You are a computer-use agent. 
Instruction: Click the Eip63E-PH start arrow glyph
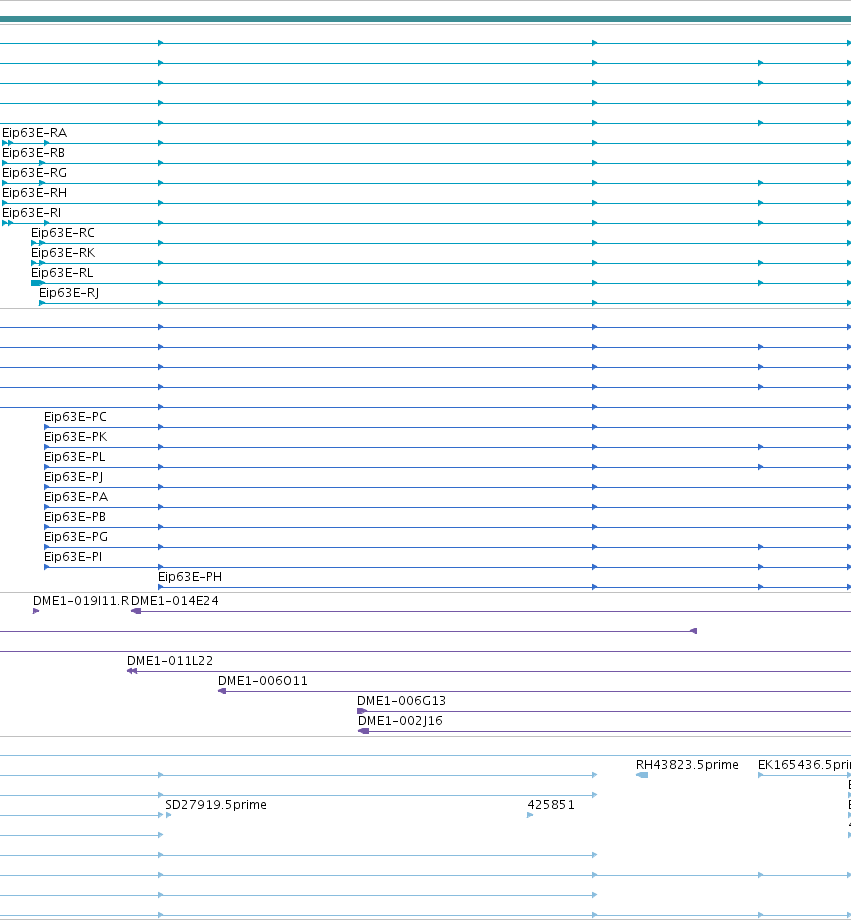[x=161, y=587]
